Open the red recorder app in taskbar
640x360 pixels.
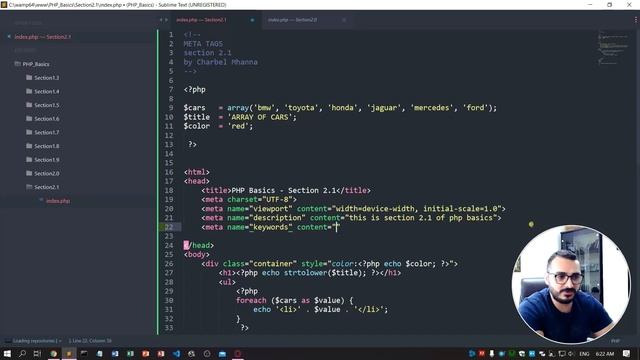coord(238,353)
